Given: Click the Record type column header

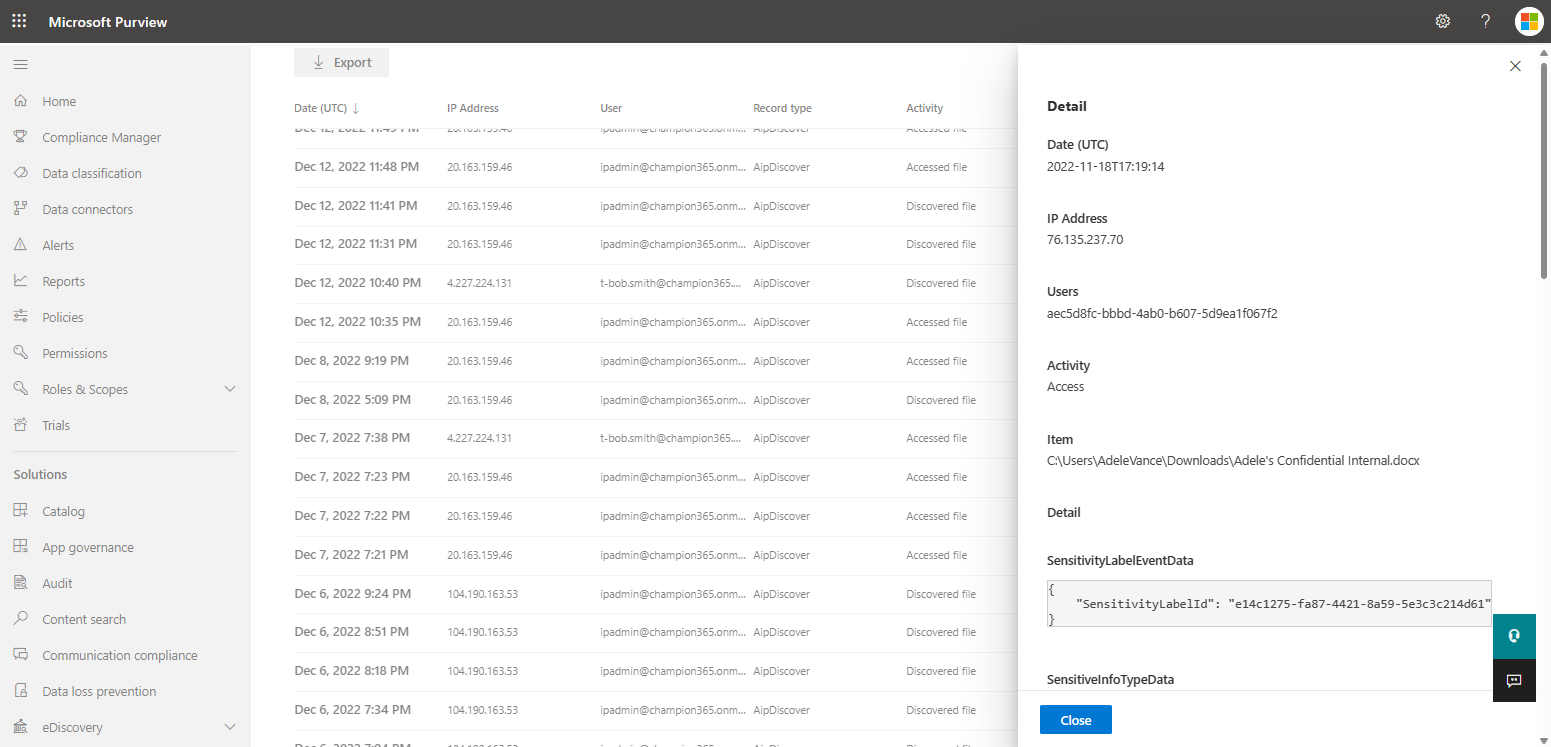Looking at the screenshot, I should (782, 108).
